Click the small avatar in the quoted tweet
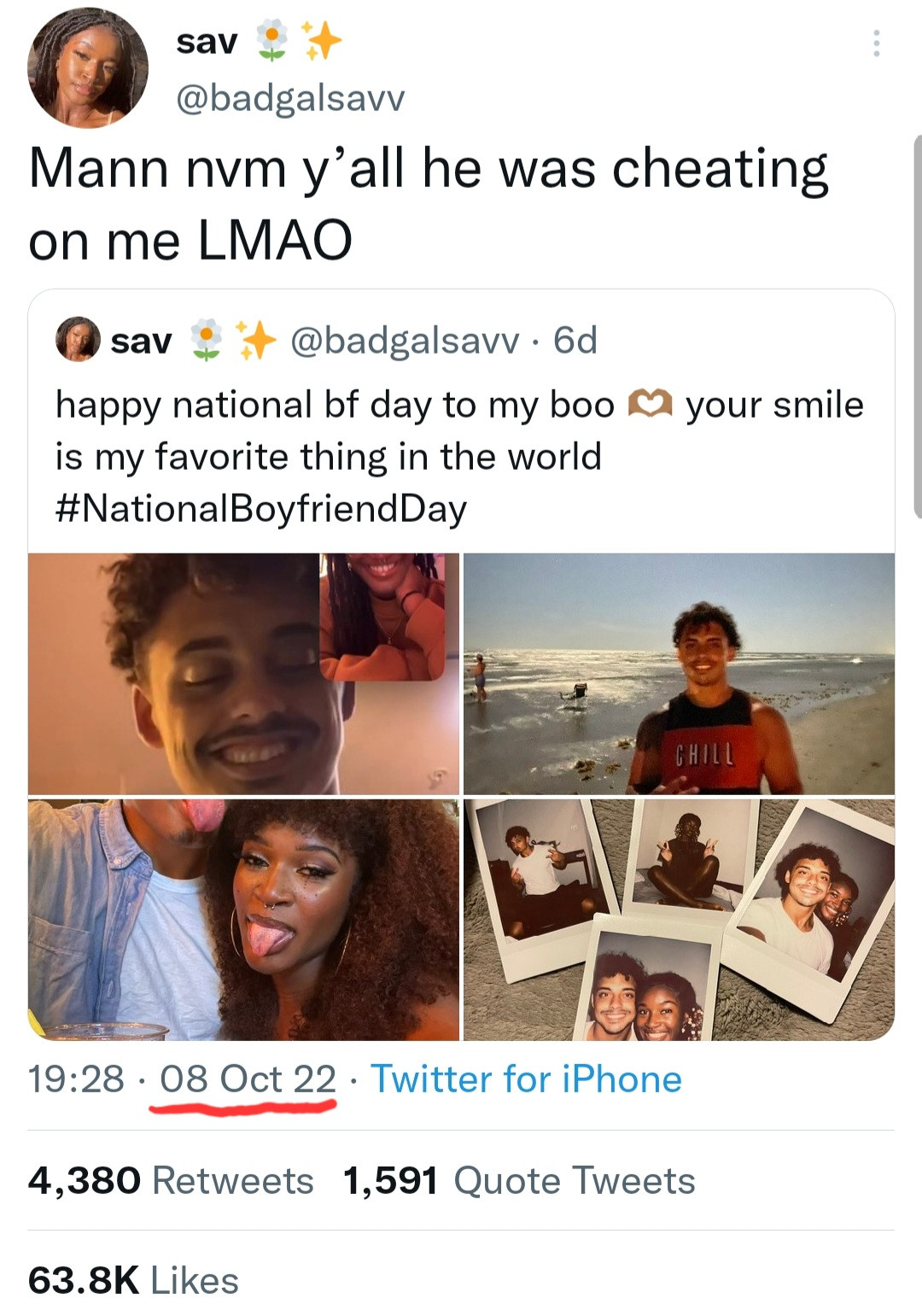This screenshot has height=1316, width=922. pos(78,340)
